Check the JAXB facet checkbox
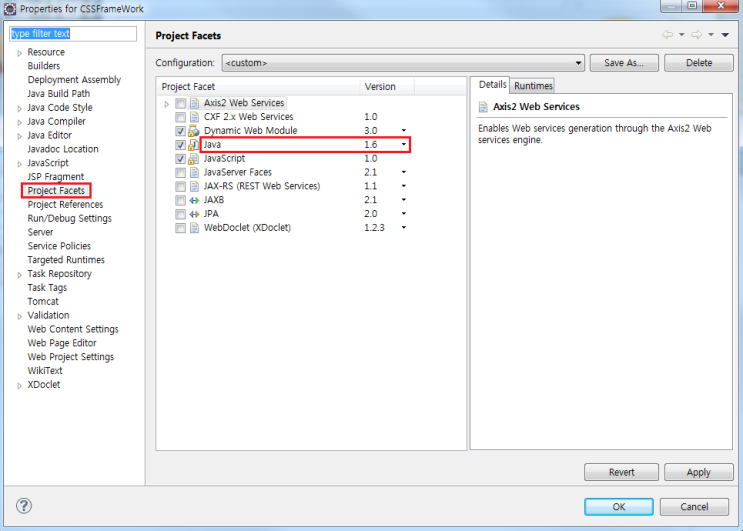 click(181, 200)
